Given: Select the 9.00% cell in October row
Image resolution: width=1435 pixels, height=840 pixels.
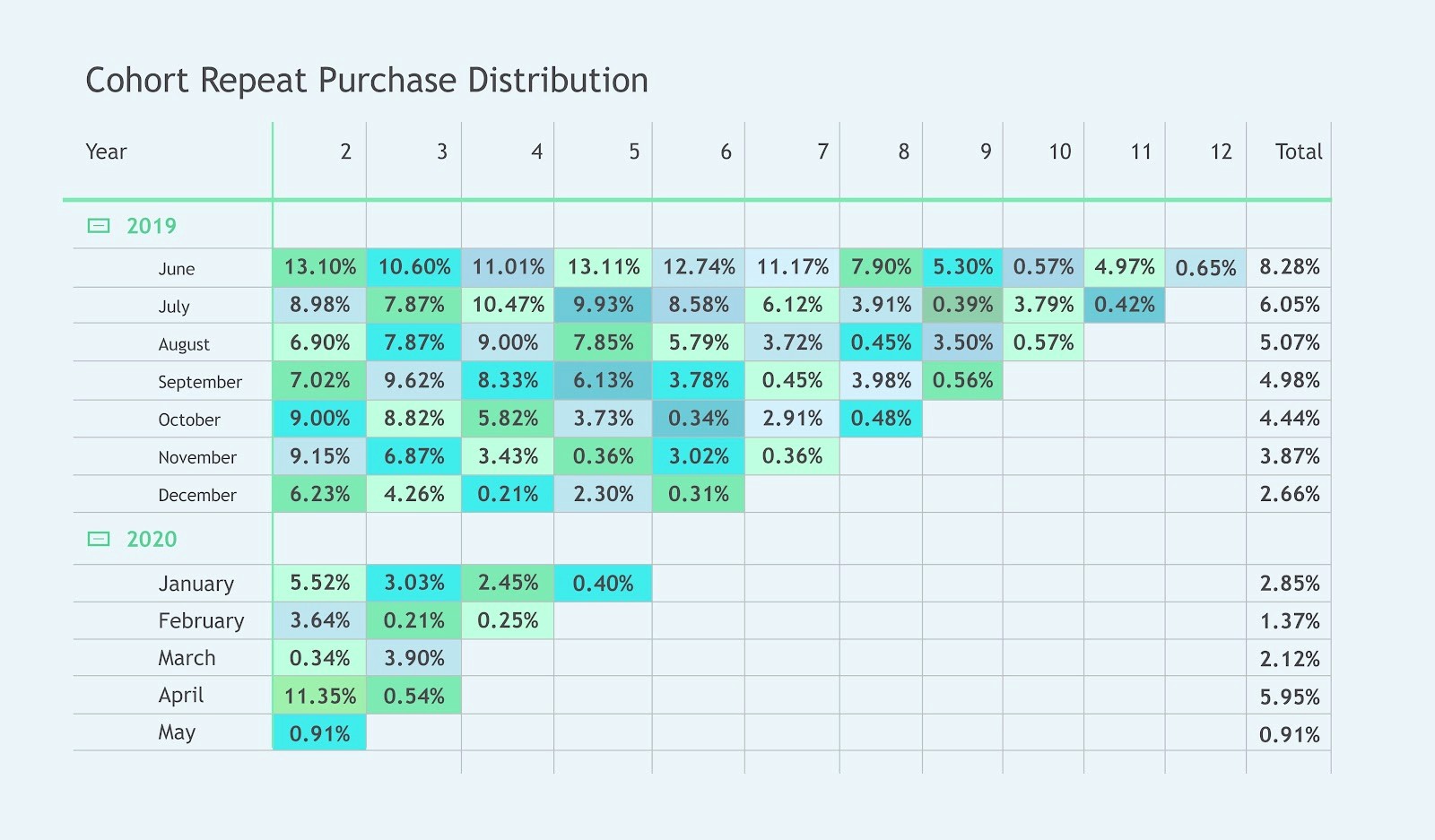Looking at the screenshot, I should [x=319, y=419].
